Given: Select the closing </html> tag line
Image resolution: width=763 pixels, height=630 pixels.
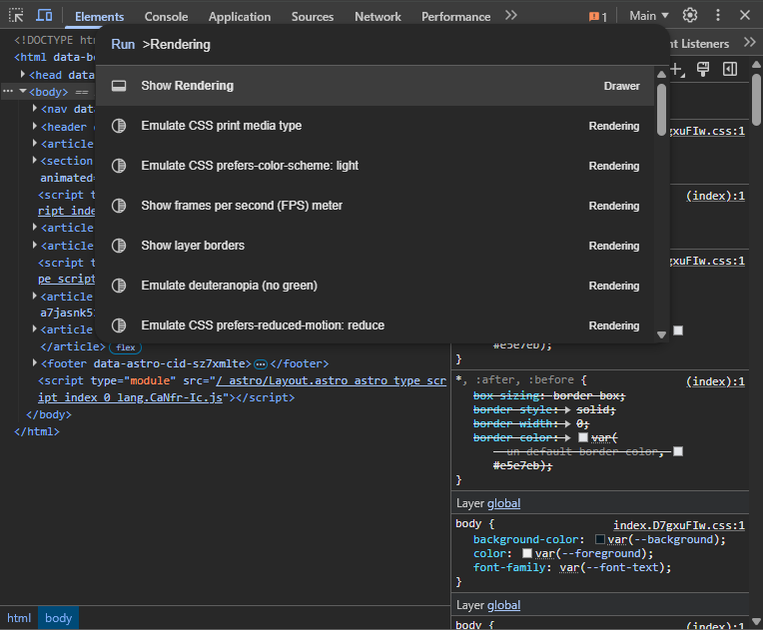Looking at the screenshot, I should (36, 432).
